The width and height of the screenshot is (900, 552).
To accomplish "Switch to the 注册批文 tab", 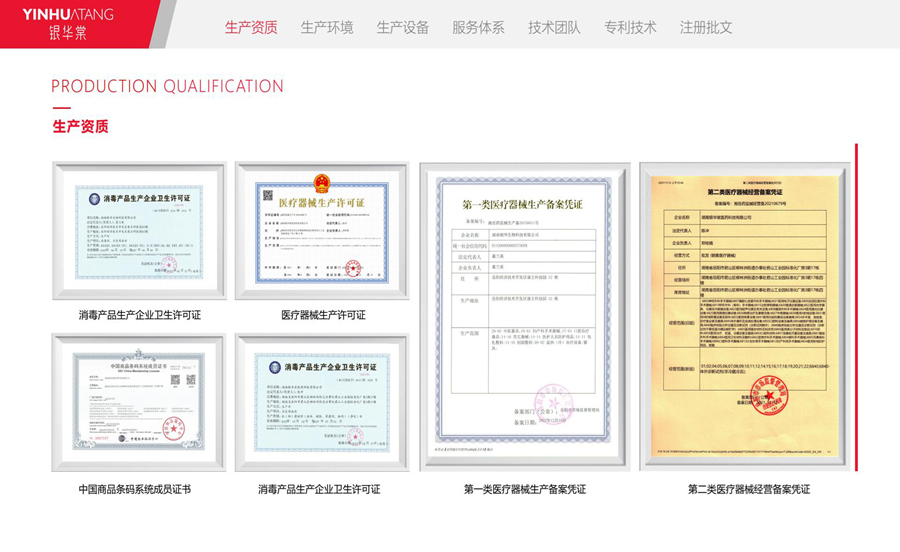I will click(x=706, y=27).
